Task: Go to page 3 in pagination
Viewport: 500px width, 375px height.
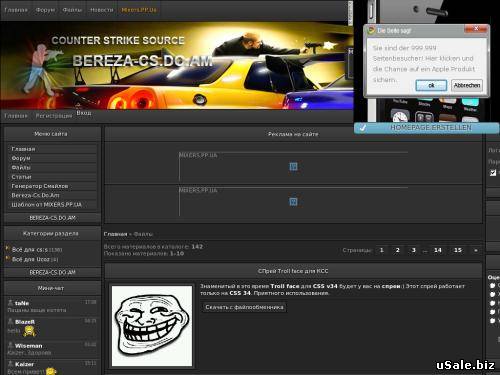Action: pos(413,250)
